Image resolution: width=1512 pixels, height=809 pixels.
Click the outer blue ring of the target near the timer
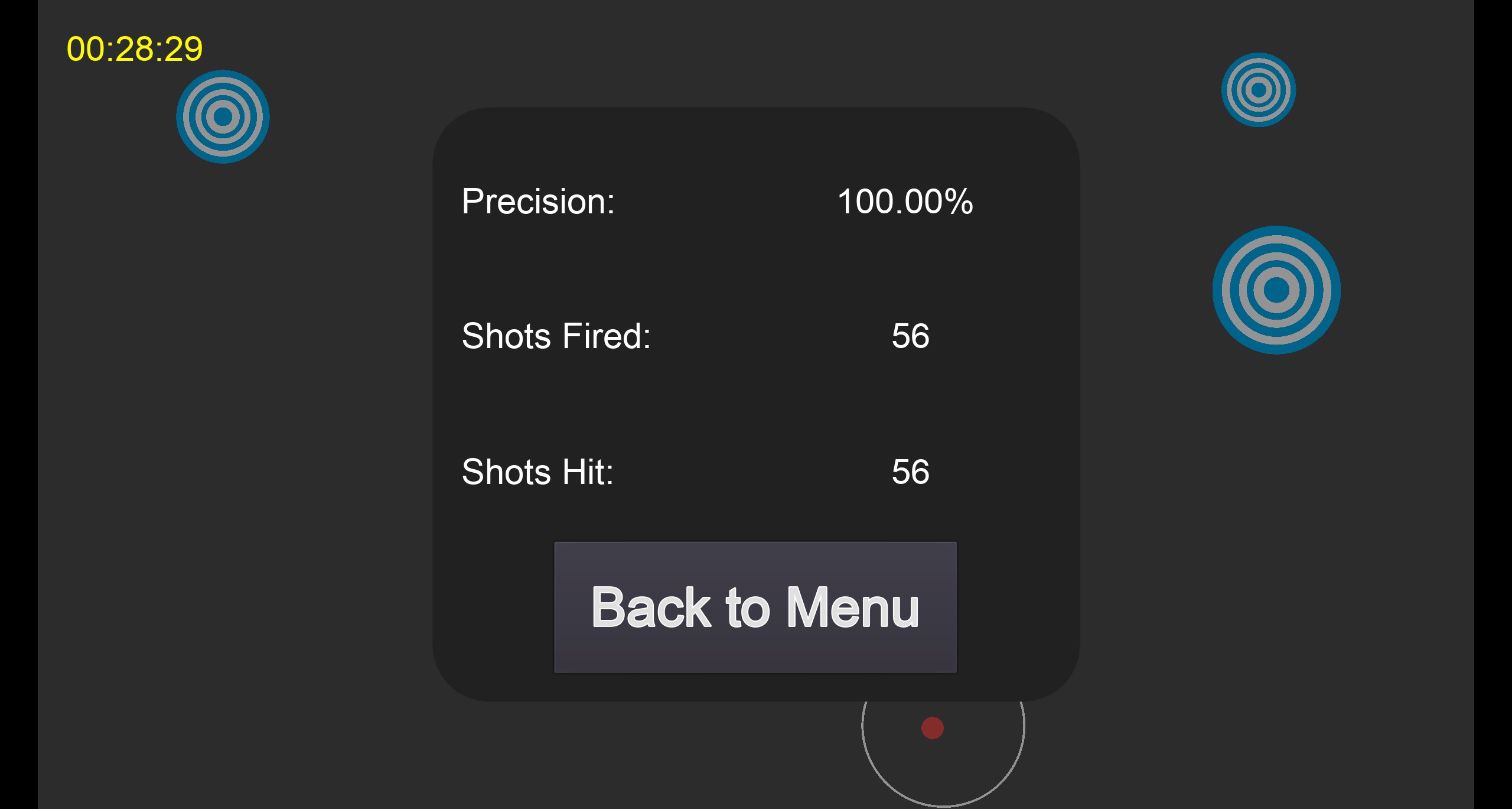(x=223, y=74)
